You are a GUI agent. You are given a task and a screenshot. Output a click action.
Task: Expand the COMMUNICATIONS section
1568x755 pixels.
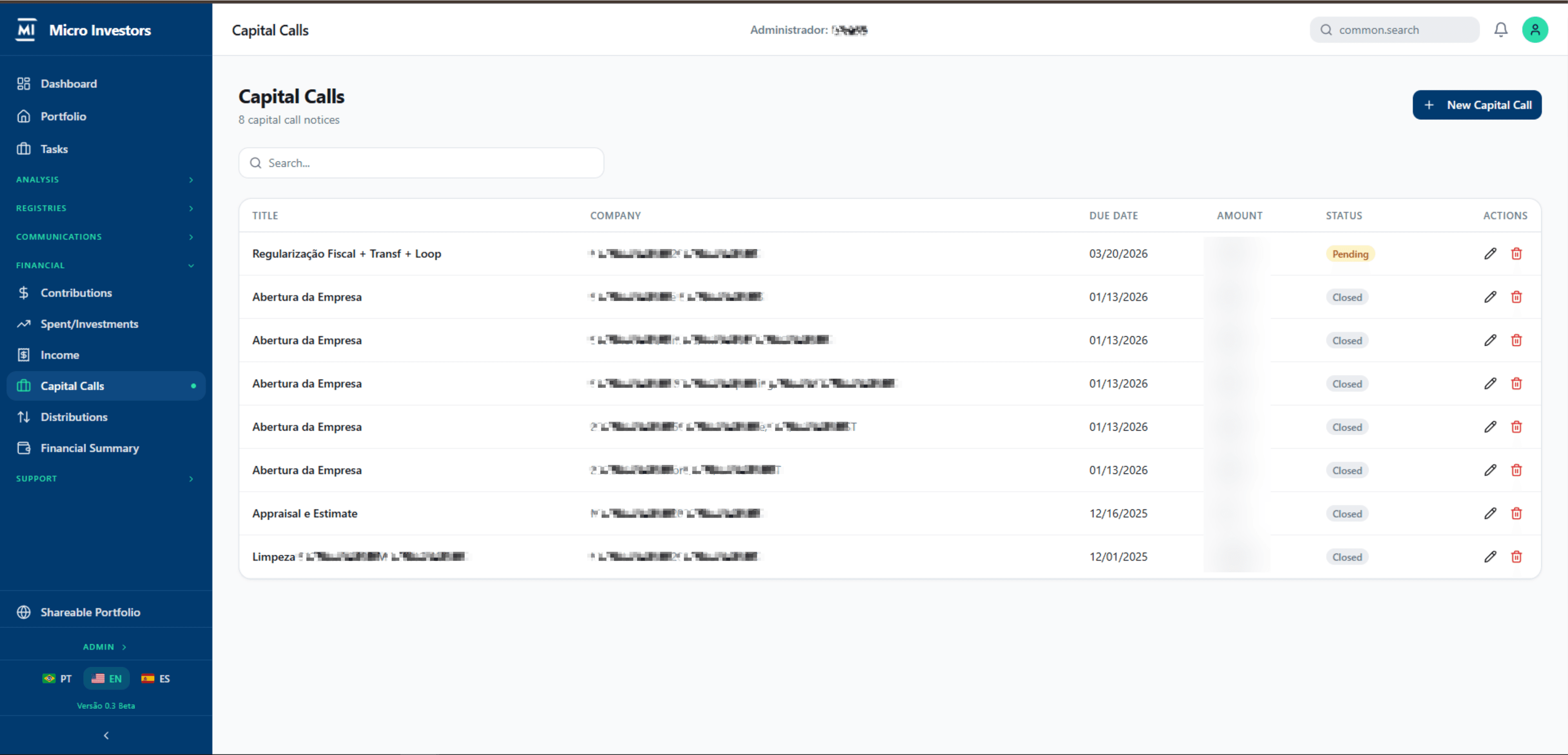pos(106,237)
